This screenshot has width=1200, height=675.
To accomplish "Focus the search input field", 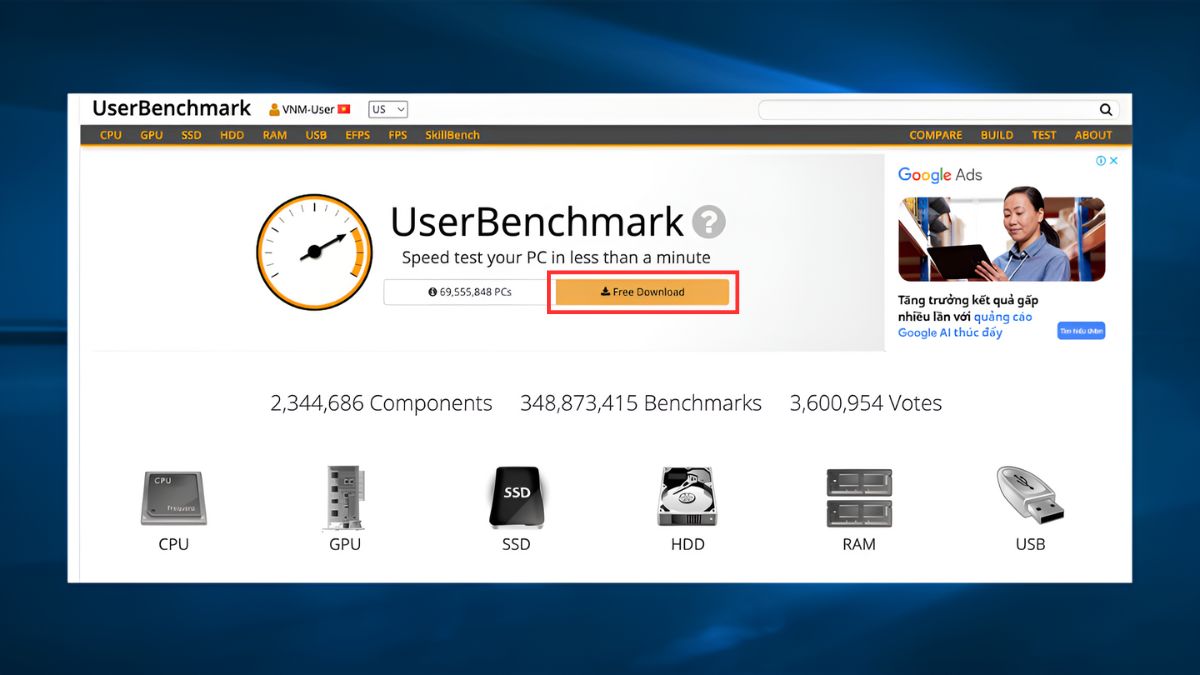I will [927, 110].
